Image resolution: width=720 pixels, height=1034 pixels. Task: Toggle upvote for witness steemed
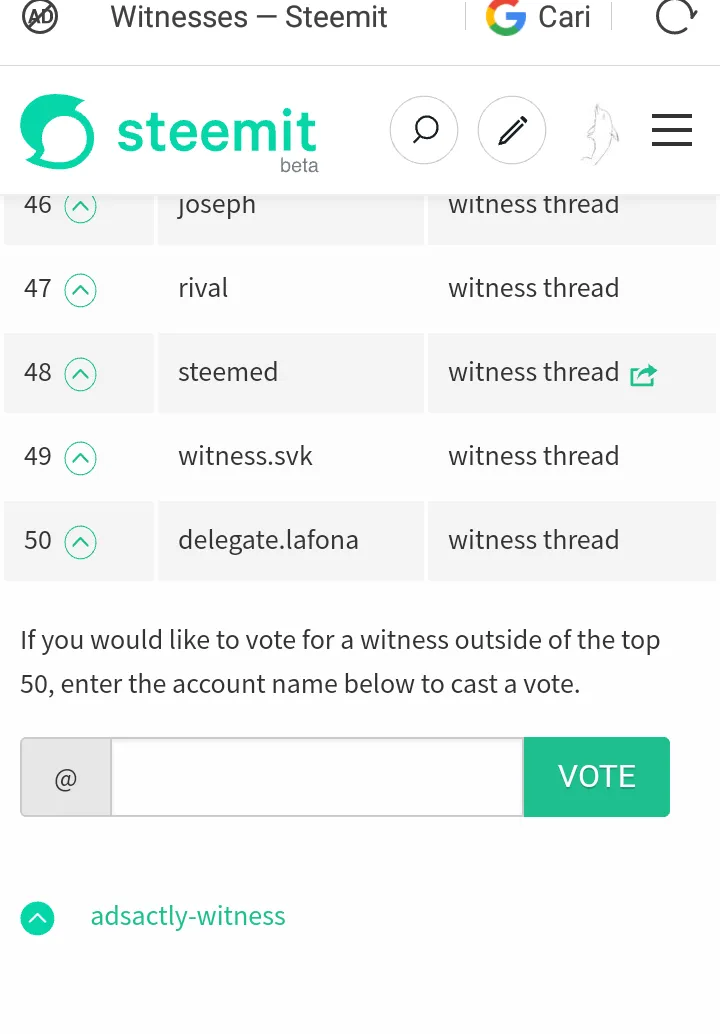coord(80,374)
